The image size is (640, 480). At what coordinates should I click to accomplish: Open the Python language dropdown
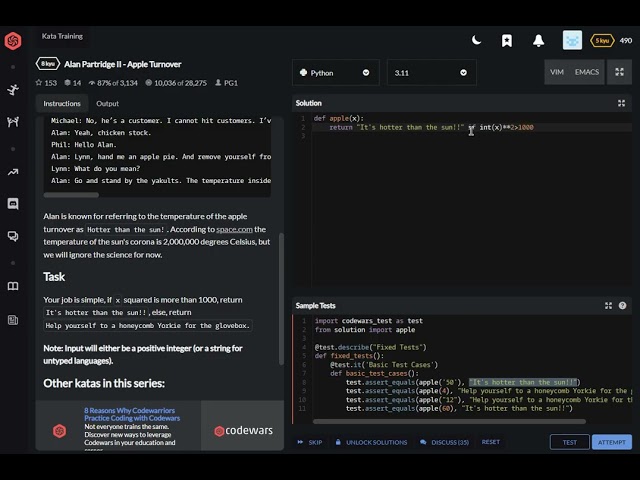336,73
